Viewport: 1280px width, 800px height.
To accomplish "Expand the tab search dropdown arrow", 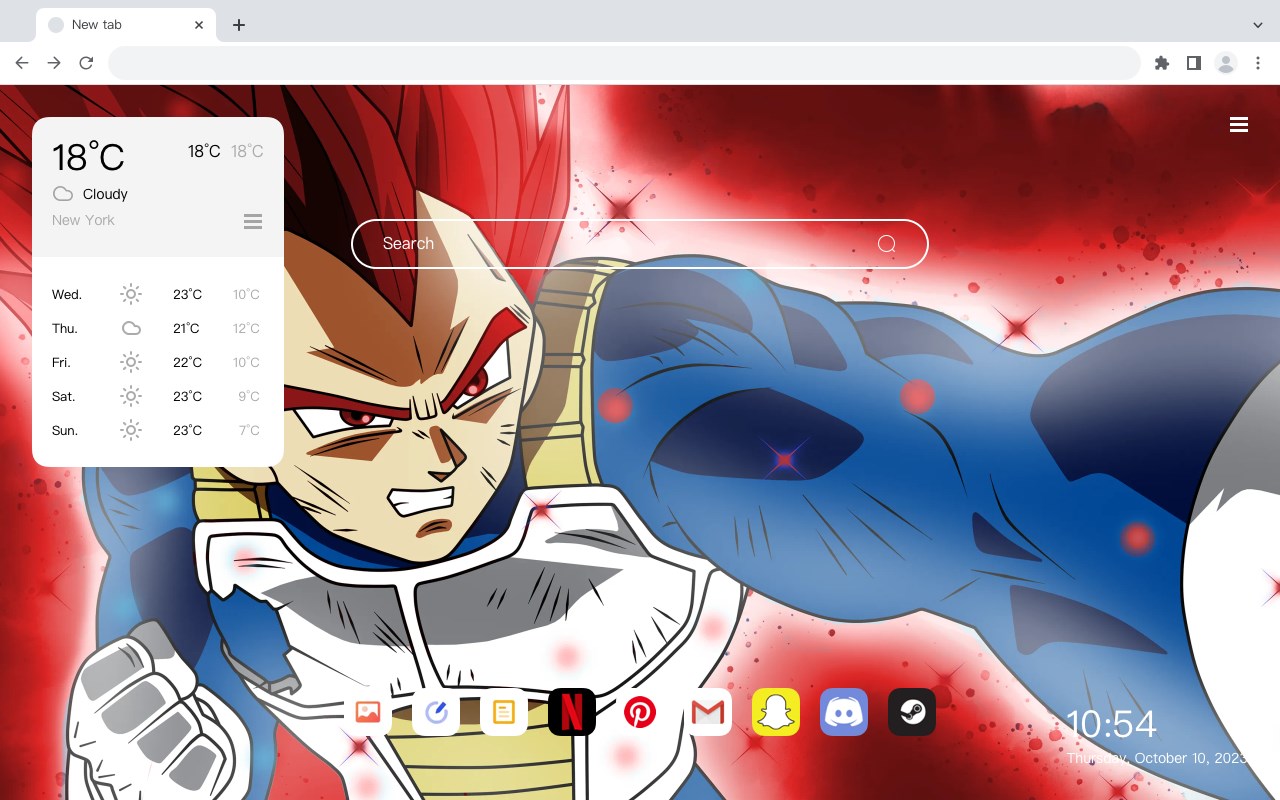I will (1258, 24).
